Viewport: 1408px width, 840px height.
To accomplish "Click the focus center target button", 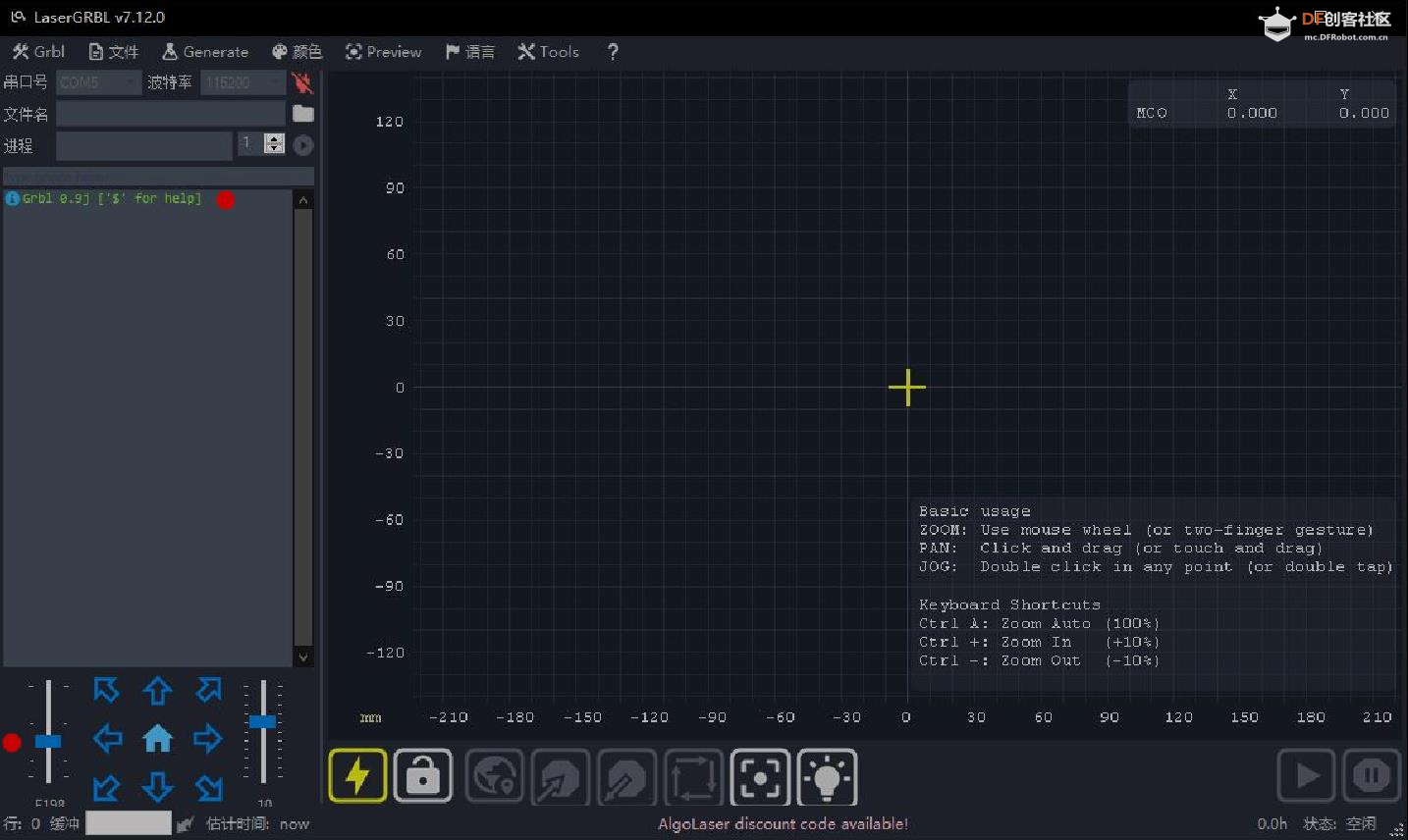I will point(760,777).
